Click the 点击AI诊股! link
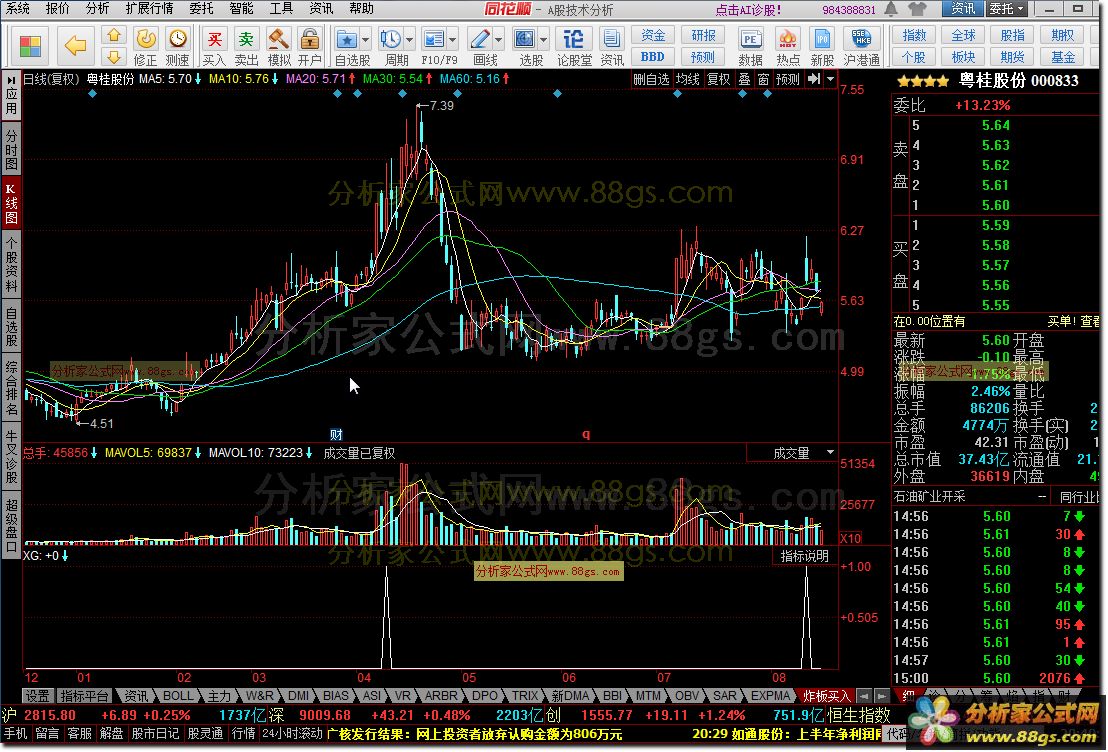1108x752 pixels. [748, 9]
